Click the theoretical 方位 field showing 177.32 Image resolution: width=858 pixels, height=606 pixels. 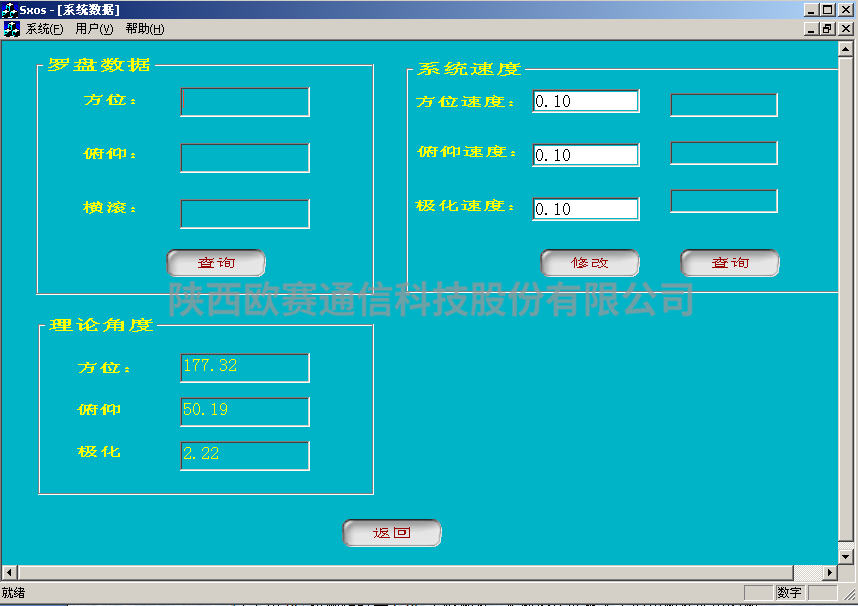[245, 367]
